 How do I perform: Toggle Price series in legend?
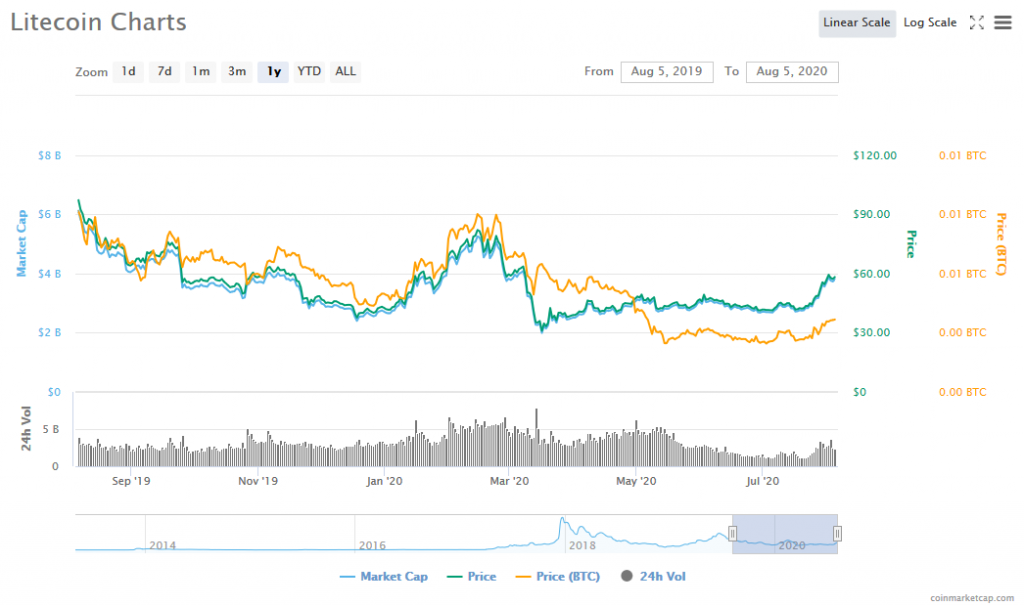pyautogui.click(x=472, y=577)
